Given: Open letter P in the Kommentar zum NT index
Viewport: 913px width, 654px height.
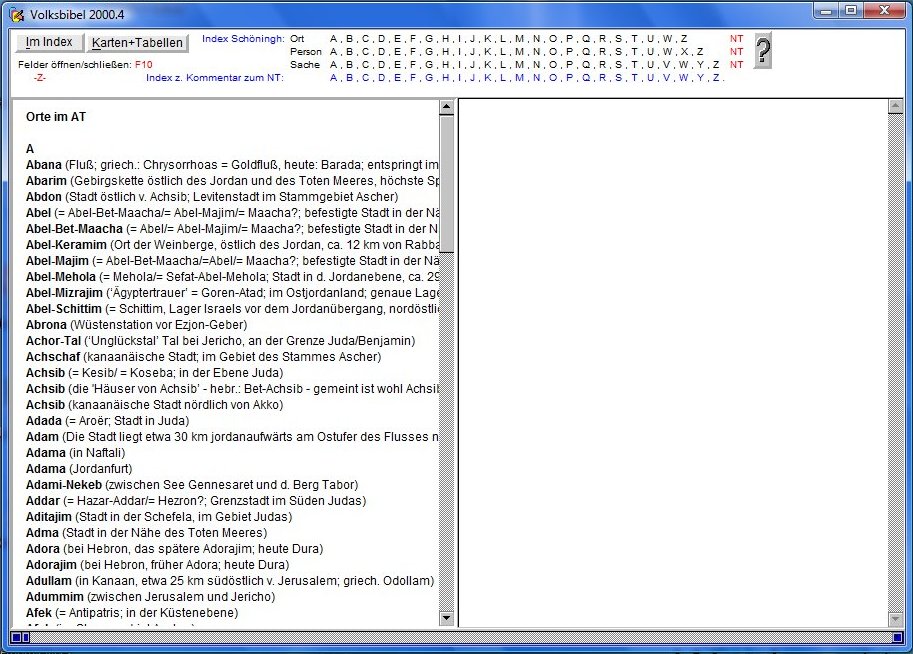Looking at the screenshot, I should click(569, 77).
